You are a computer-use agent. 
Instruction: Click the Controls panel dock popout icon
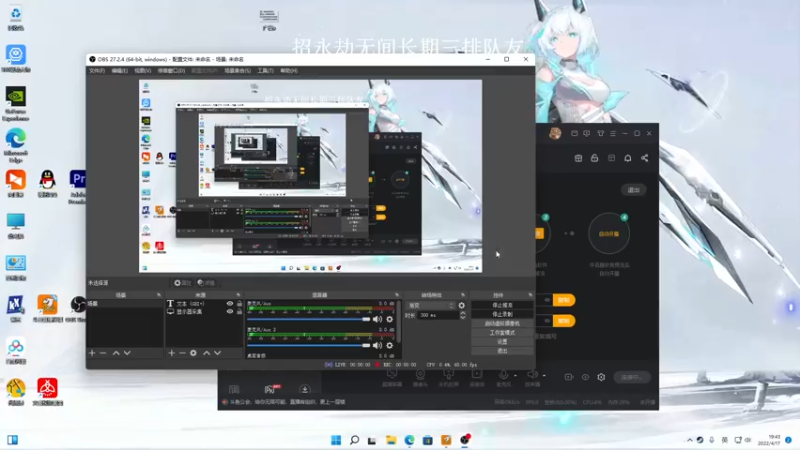pos(530,295)
